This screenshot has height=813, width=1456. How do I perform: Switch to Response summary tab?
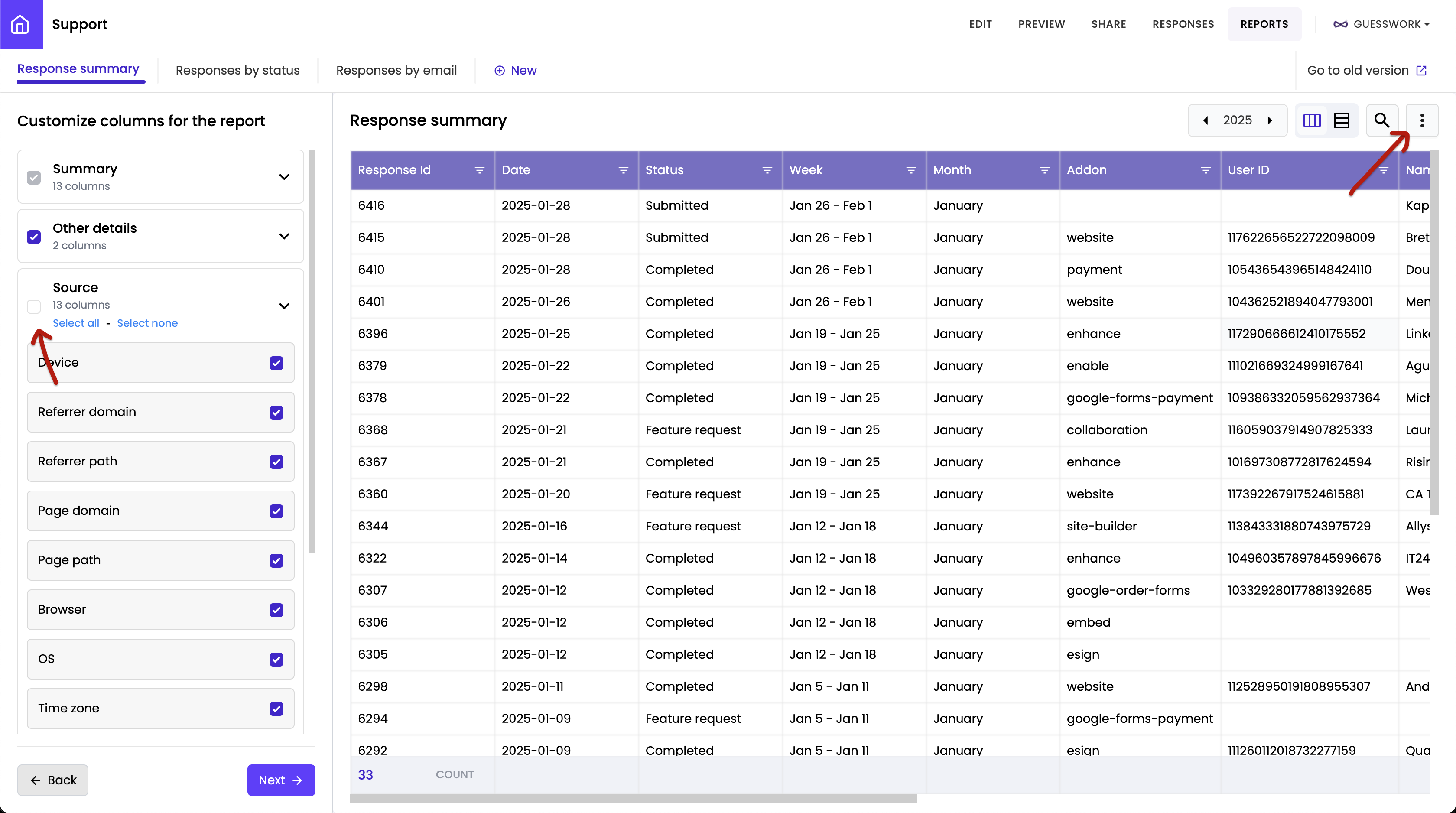[78, 69]
